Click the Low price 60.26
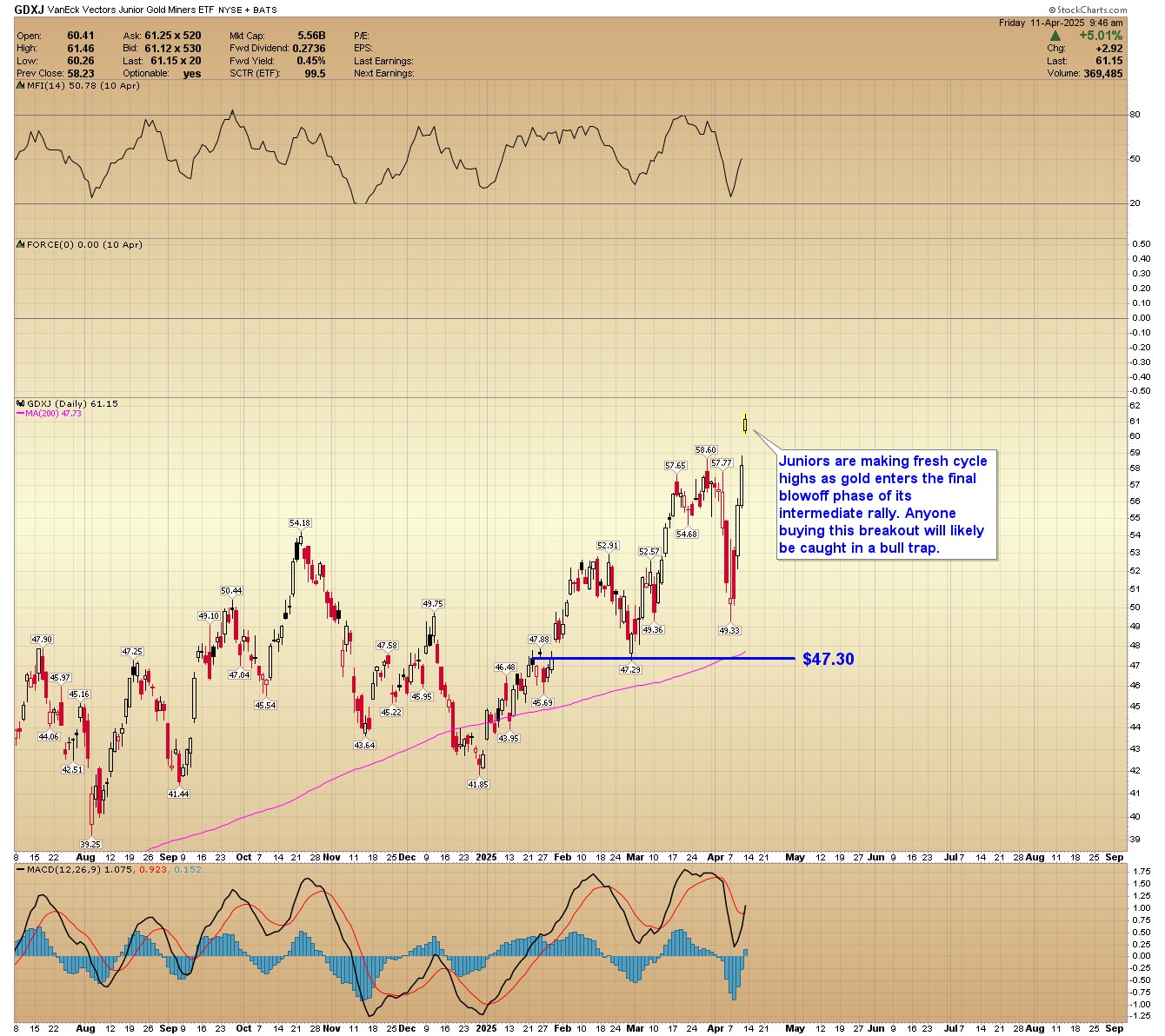The width and height of the screenshot is (1165, 1036). pyautogui.click(x=81, y=61)
